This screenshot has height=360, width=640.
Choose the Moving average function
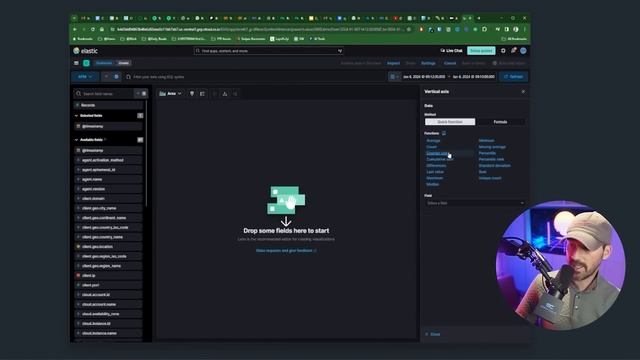[x=492, y=147]
